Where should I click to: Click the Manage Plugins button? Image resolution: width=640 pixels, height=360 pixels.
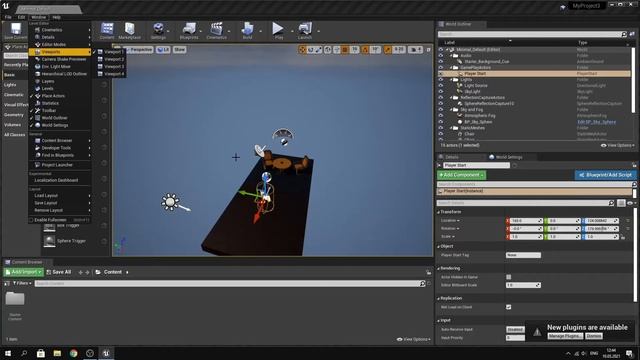[x=565, y=336]
